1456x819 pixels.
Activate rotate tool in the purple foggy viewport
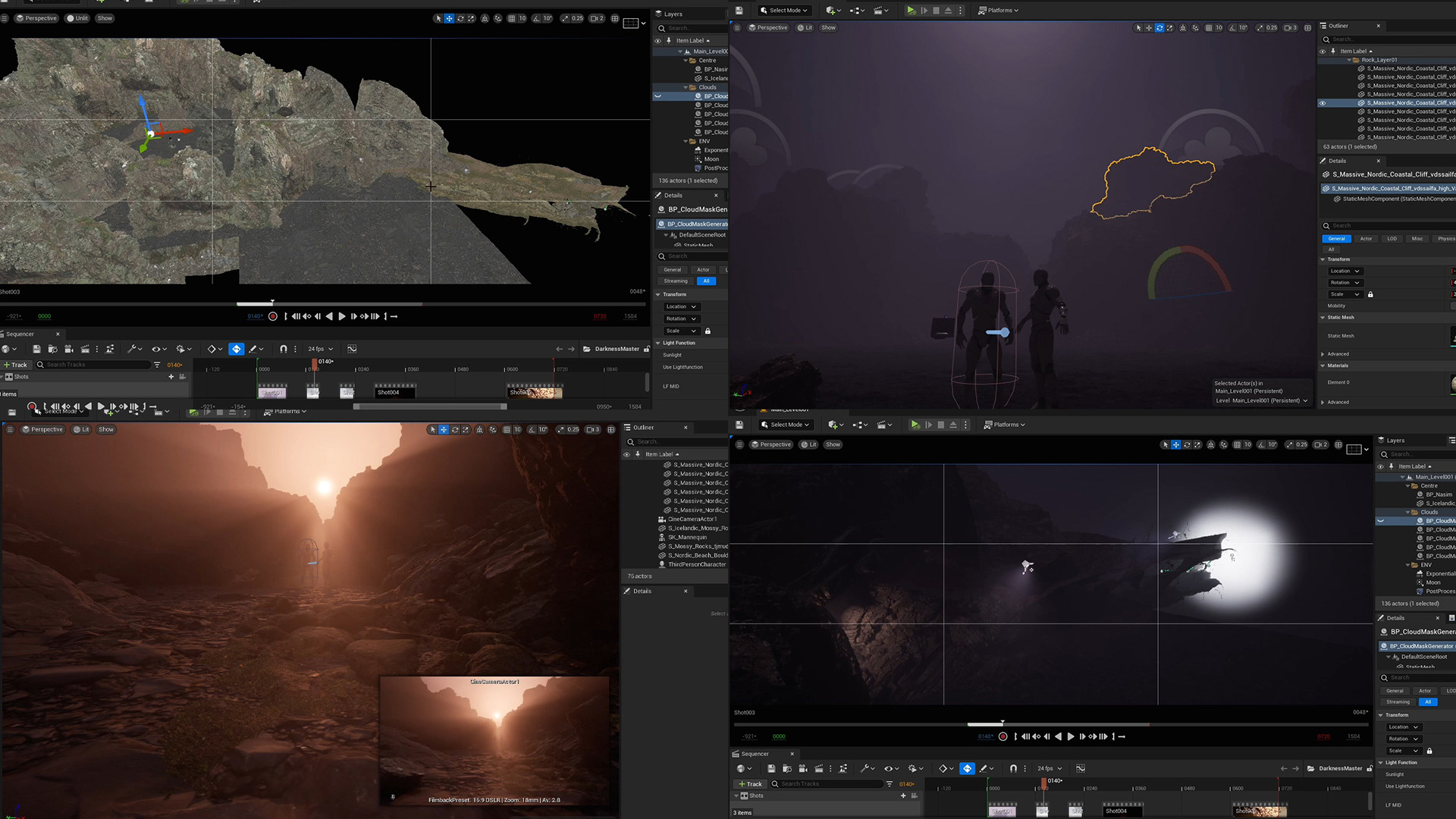(x=1159, y=28)
